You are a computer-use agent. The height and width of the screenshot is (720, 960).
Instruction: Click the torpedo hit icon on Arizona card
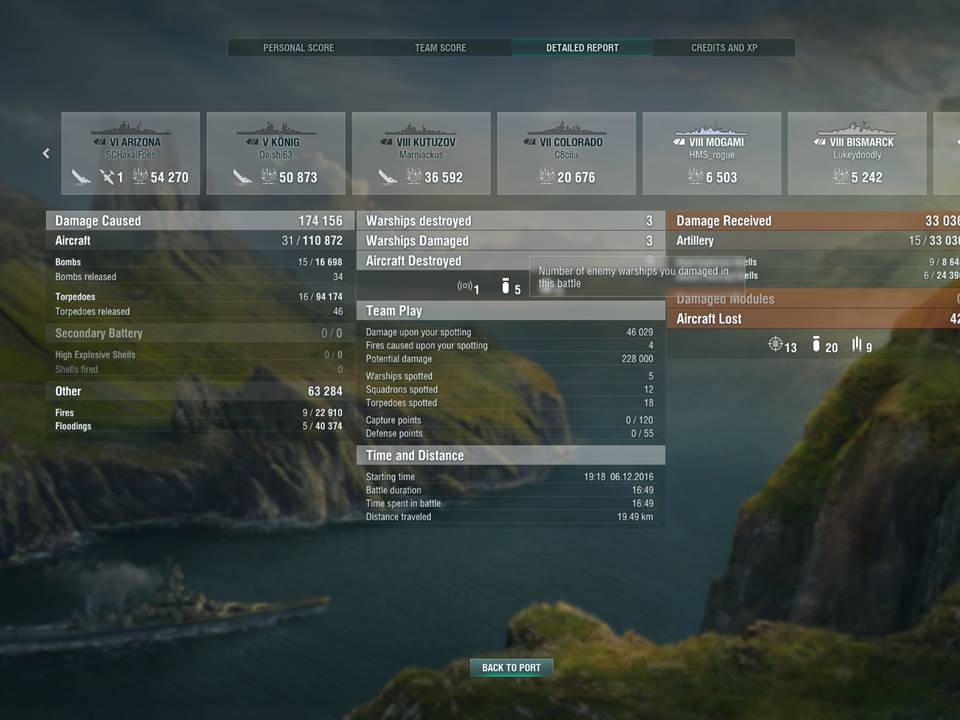coord(81,177)
